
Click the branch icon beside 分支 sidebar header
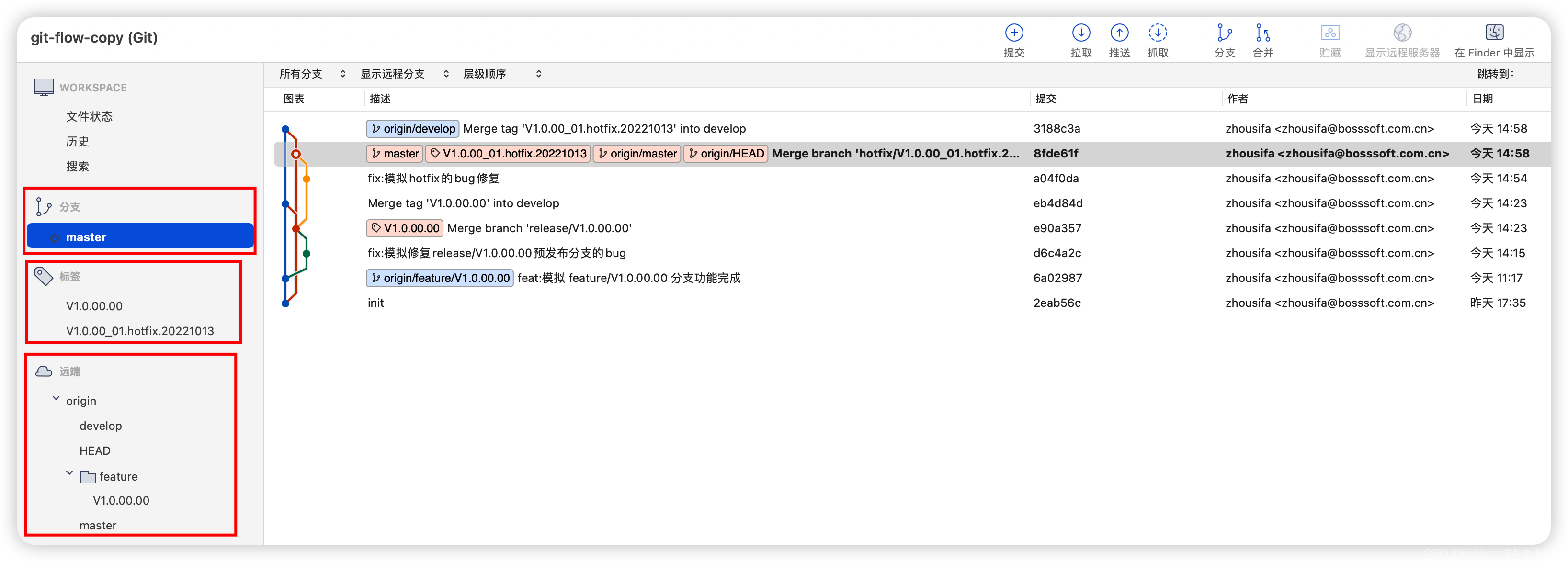43,207
